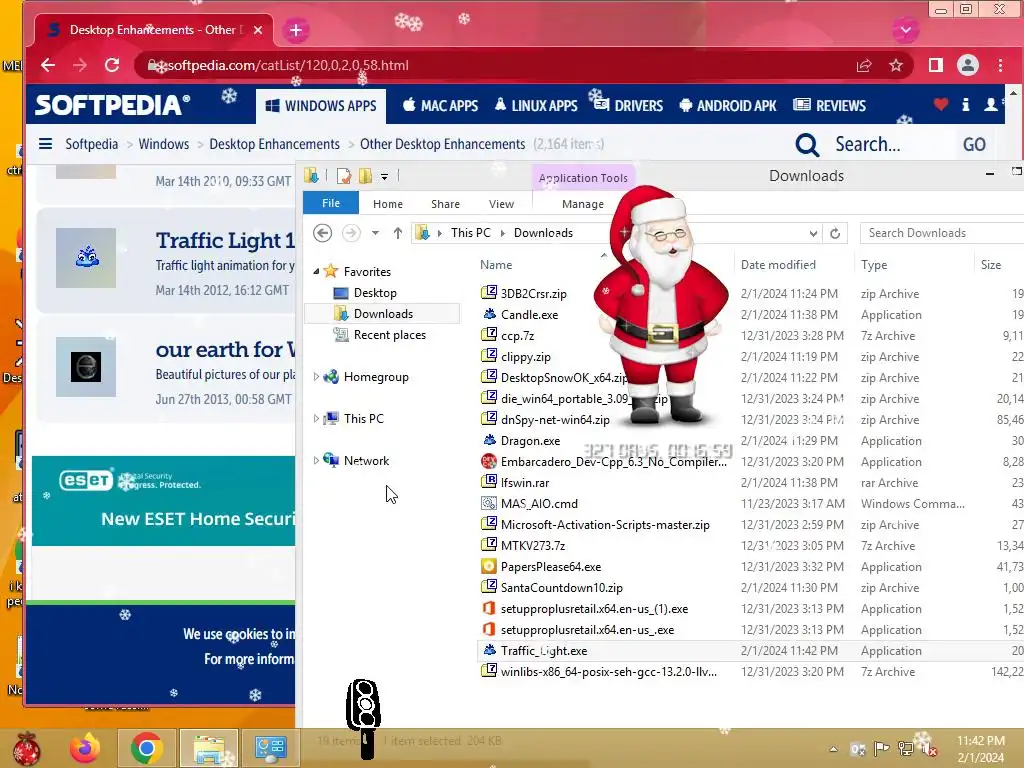Click the Softpedia user account icon

click(991, 104)
